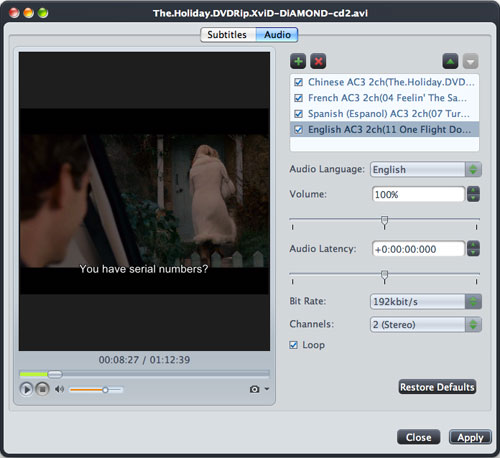Click the Restore Defaults button
The width and height of the screenshot is (500, 458).
pos(437,387)
